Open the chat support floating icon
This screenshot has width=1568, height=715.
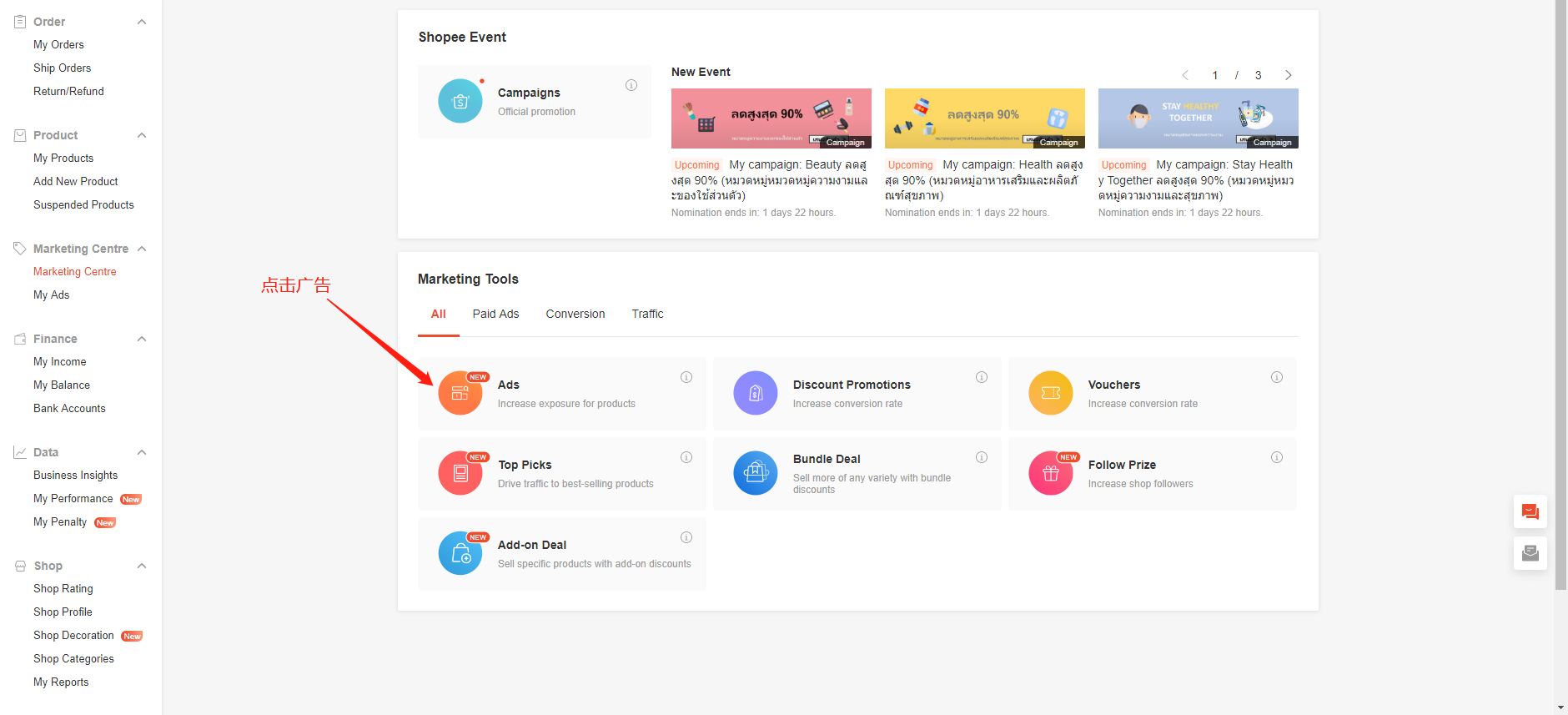(1530, 511)
